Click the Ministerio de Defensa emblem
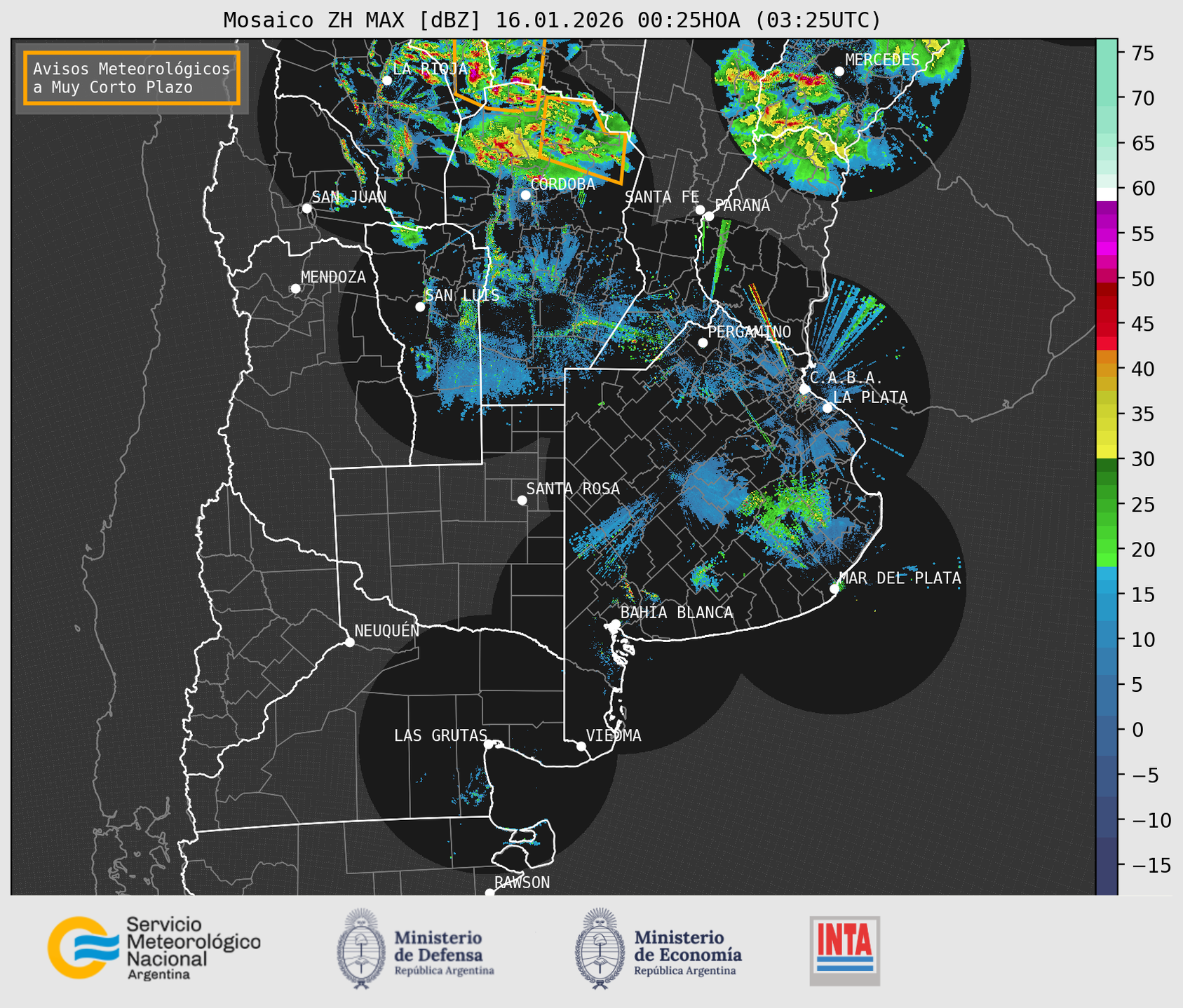The width and height of the screenshot is (1183, 1008). tap(361, 948)
